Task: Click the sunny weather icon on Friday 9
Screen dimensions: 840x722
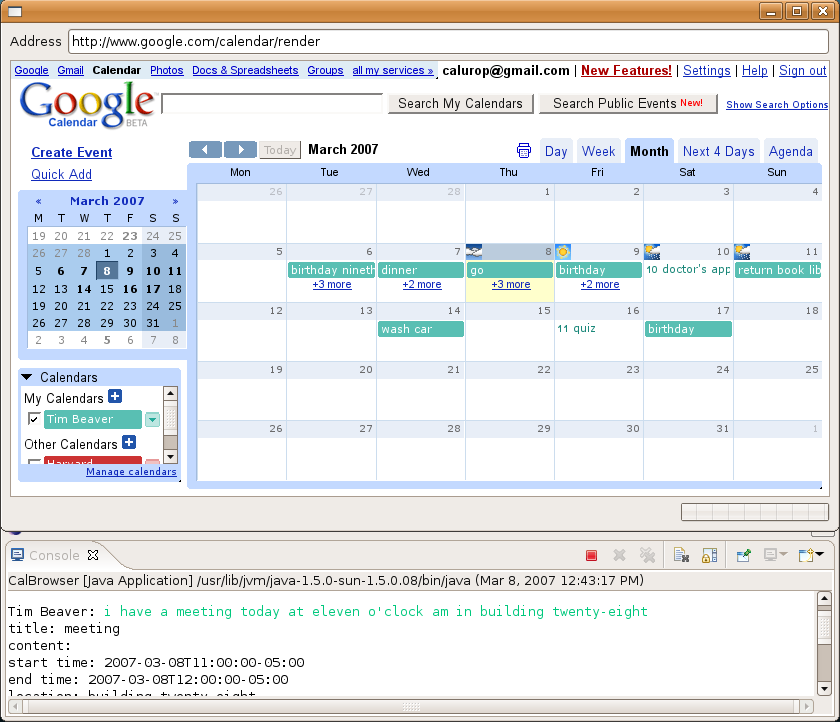Action: [x=563, y=252]
